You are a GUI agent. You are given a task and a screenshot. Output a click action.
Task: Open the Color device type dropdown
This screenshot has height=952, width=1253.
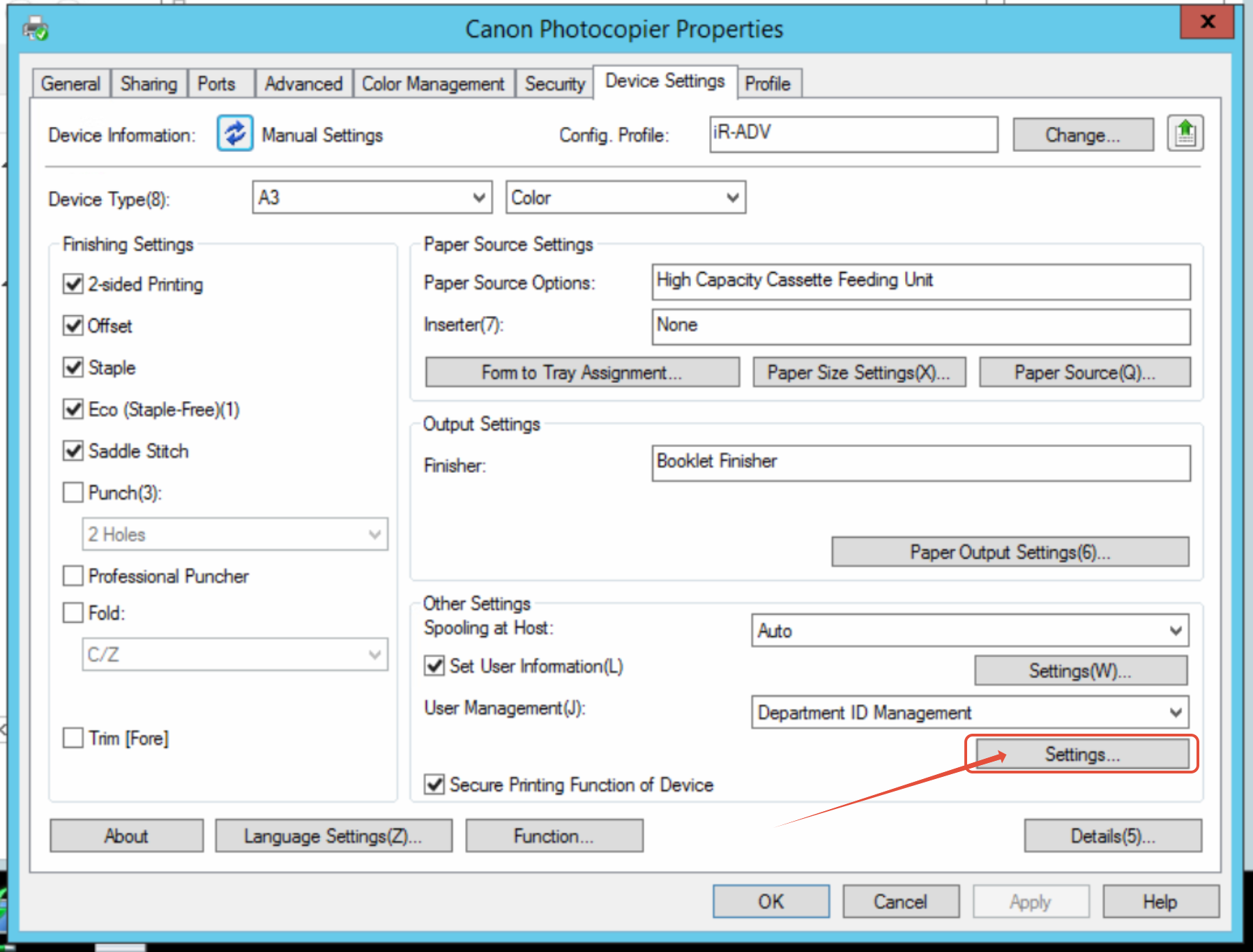tap(626, 197)
